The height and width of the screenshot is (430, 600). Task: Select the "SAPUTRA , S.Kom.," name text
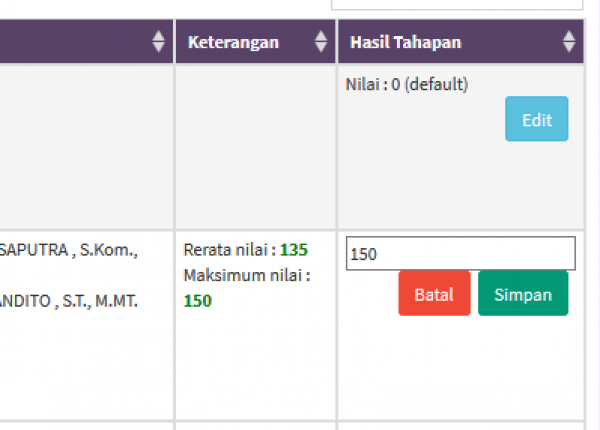[x=69, y=250]
